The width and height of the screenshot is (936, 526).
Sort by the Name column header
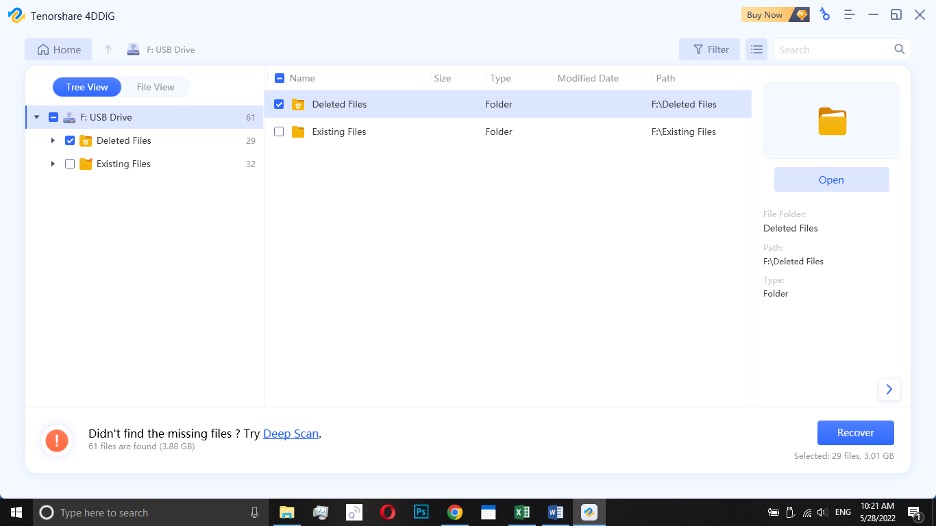pos(302,78)
